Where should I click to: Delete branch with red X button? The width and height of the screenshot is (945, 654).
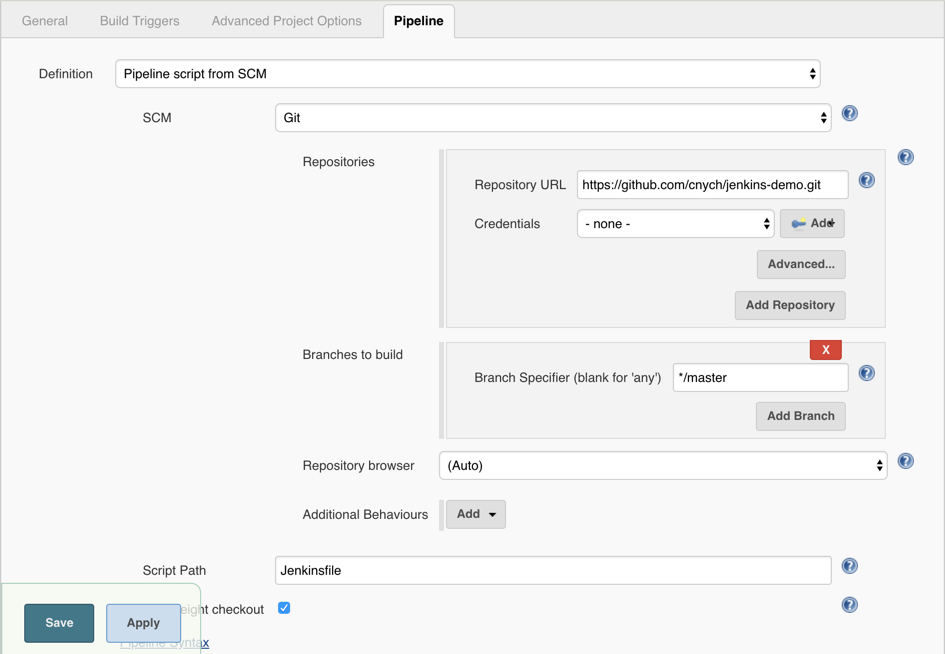coord(826,350)
